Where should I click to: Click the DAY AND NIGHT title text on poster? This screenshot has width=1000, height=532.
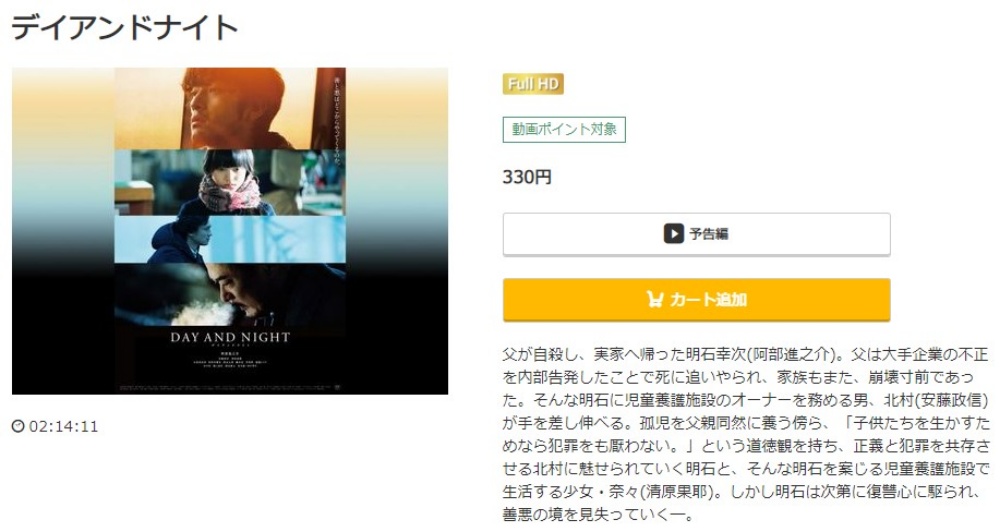[230, 337]
